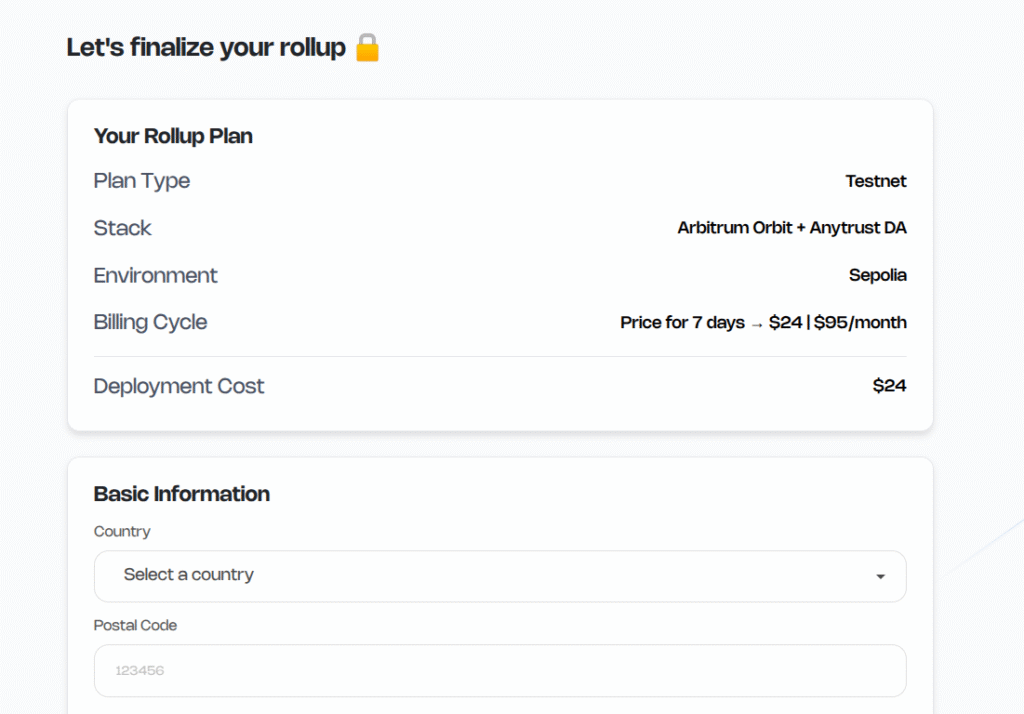This screenshot has height=714, width=1024.
Task: Click the 'Your Rollup Plan' title
Action: click(173, 136)
